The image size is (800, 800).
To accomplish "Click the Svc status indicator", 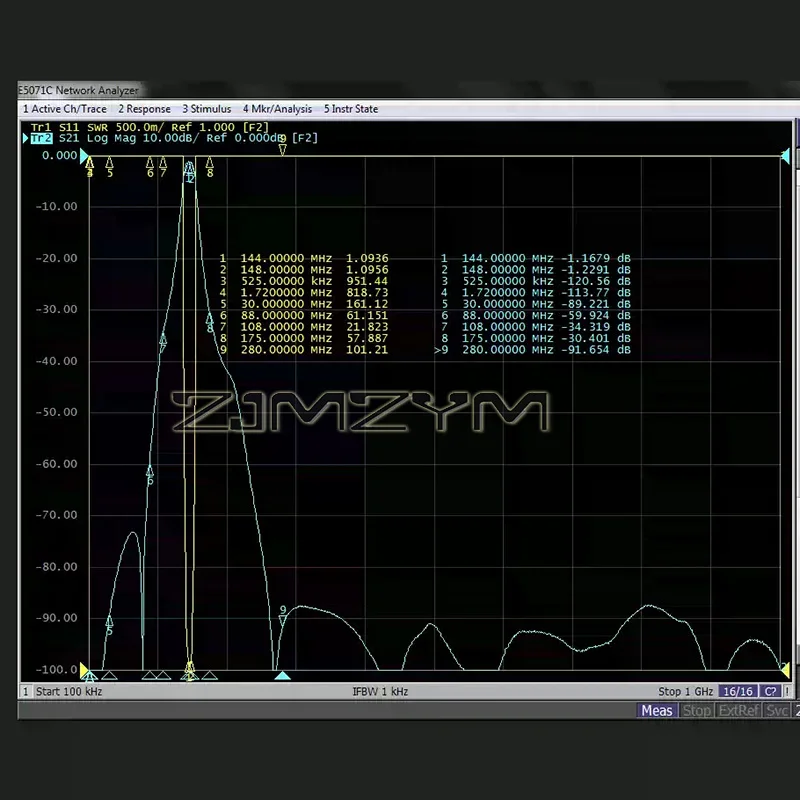I will pos(777,710).
